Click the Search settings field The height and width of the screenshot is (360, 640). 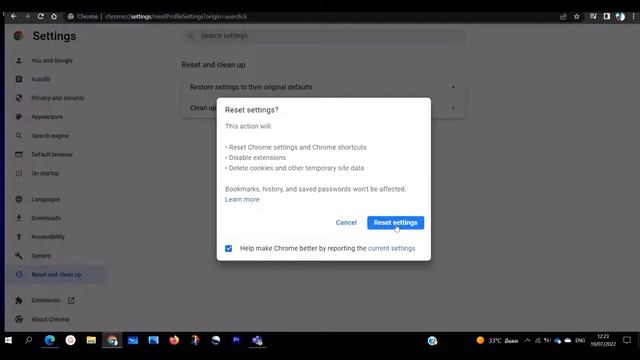(x=323, y=36)
